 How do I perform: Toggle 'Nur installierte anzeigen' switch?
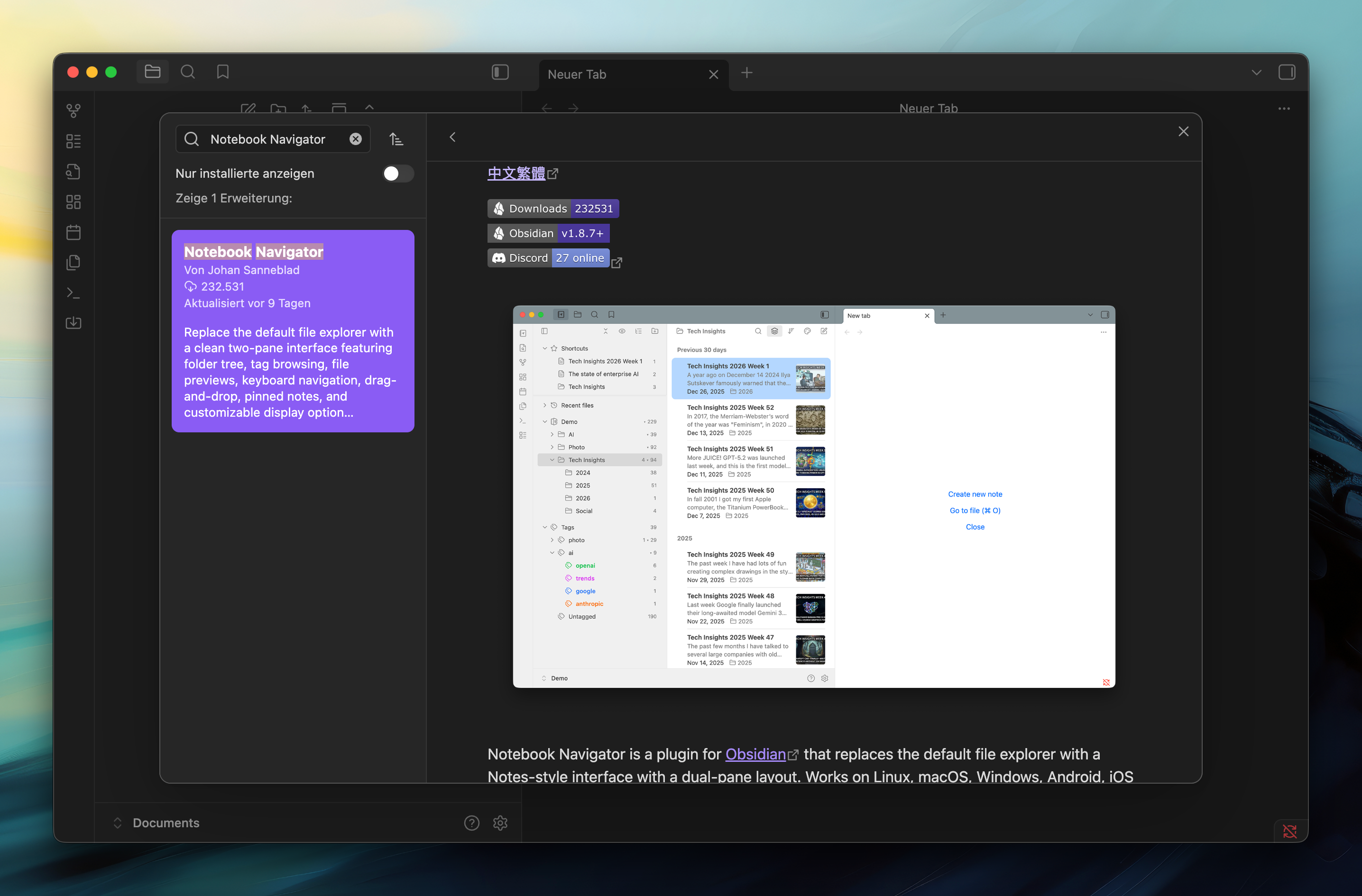point(398,174)
